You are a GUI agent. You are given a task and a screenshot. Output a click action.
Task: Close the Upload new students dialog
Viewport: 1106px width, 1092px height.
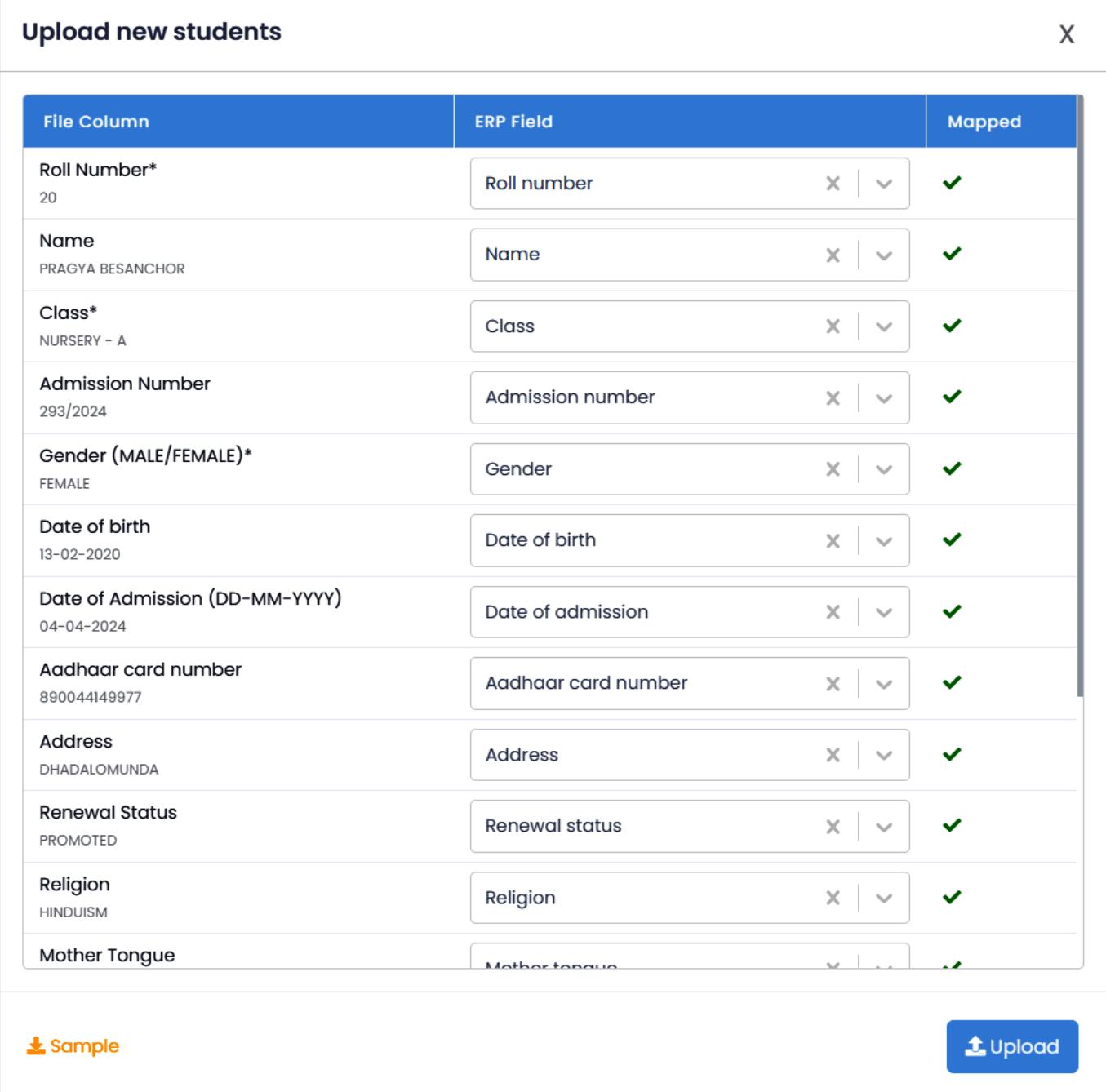1066,34
